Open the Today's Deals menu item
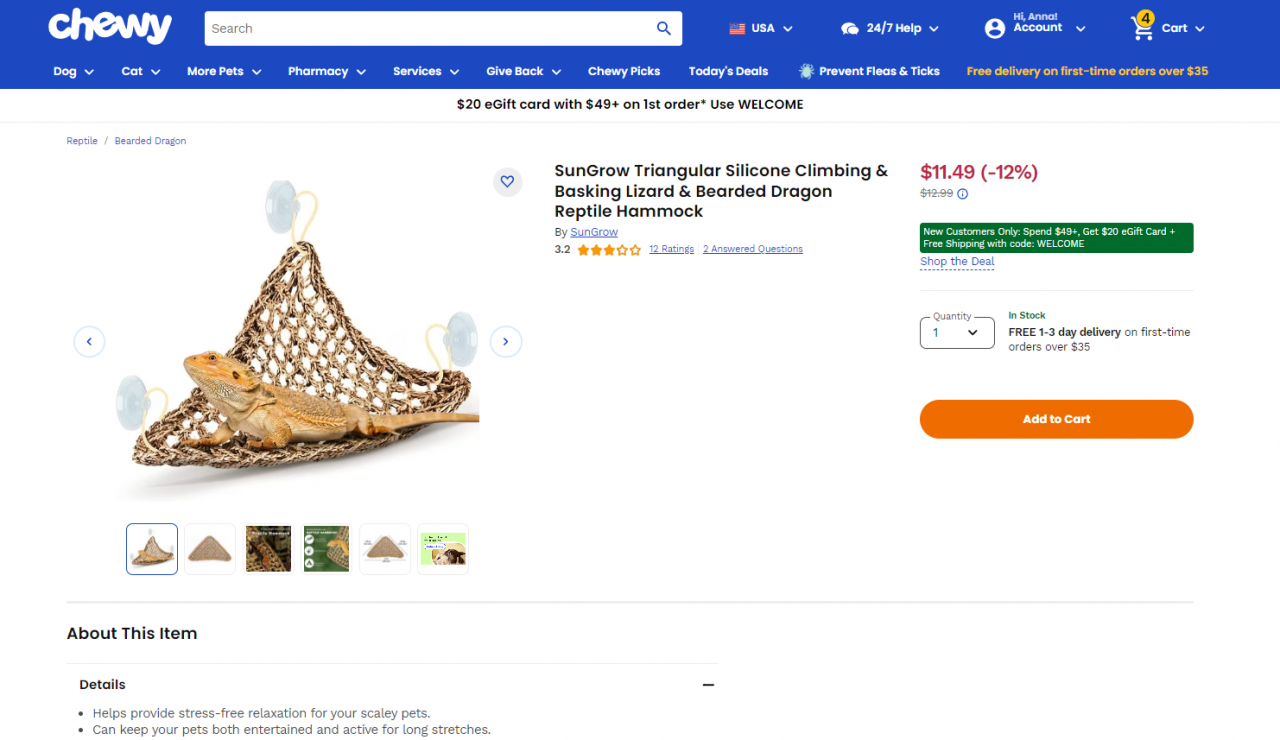 (x=728, y=71)
